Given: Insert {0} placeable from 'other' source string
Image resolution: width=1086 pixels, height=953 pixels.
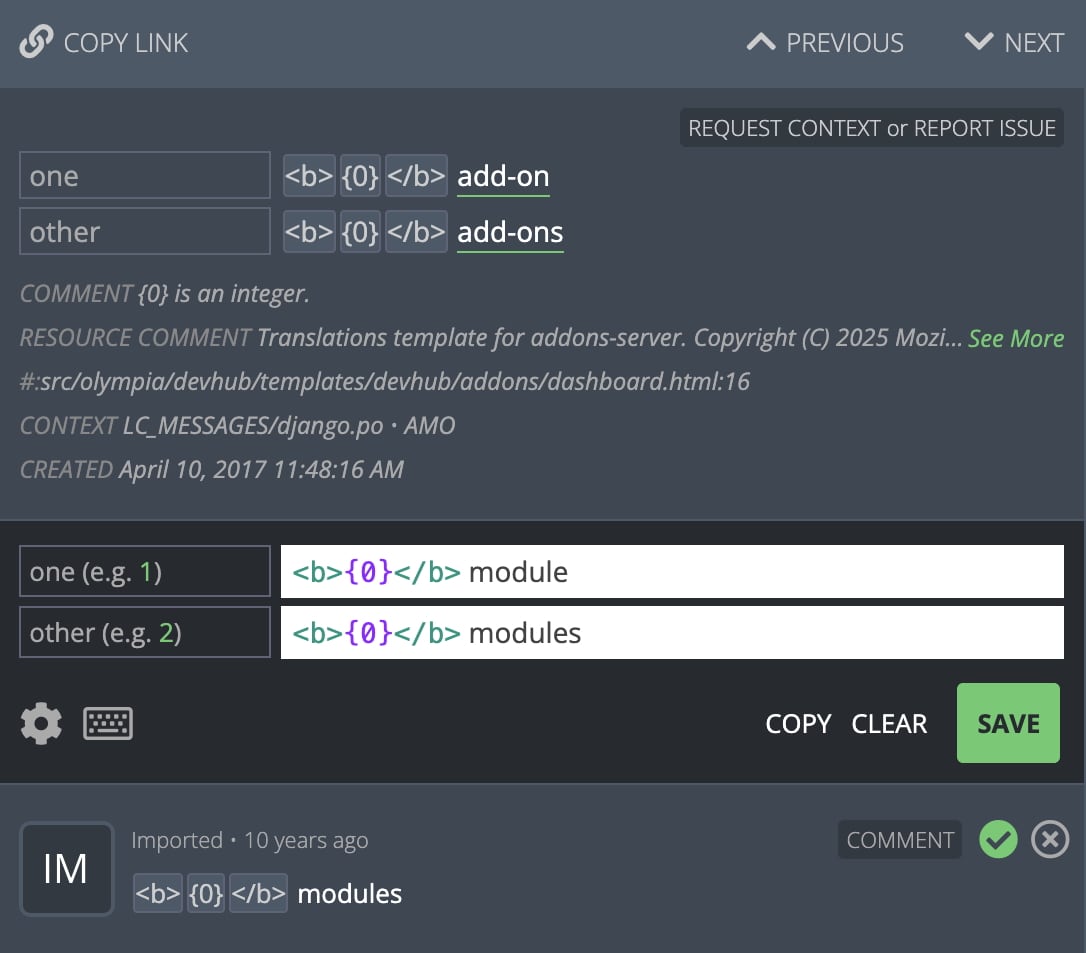Looking at the screenshot, I should 361,232.
